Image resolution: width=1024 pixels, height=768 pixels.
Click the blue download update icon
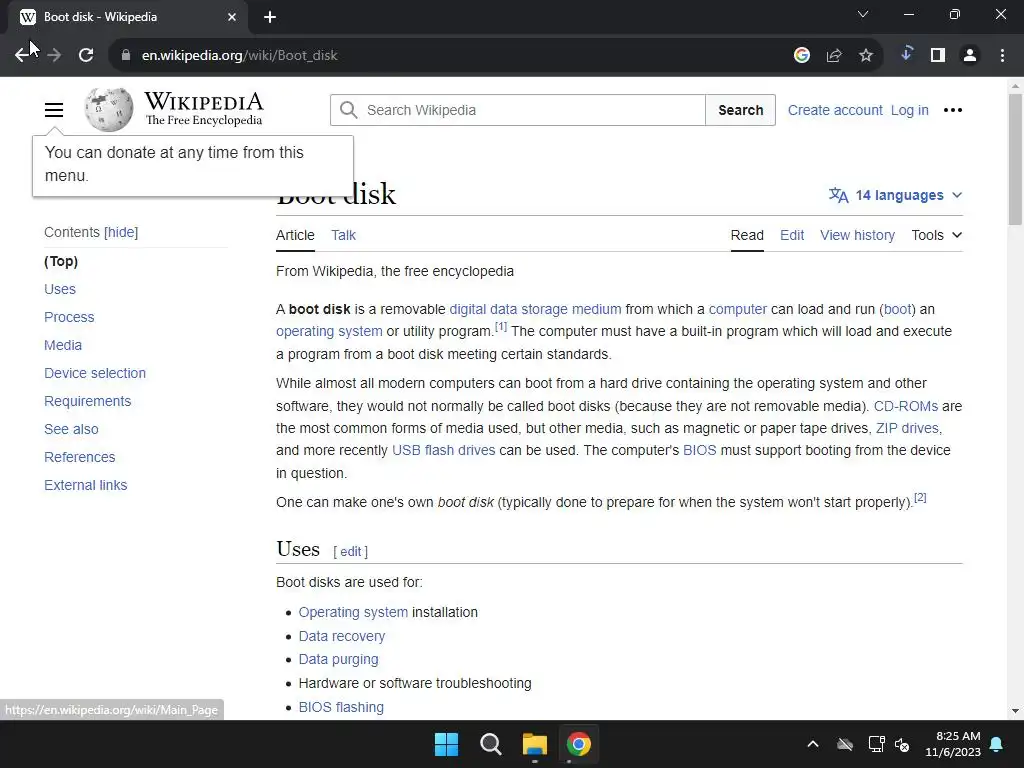pos(906,54)
